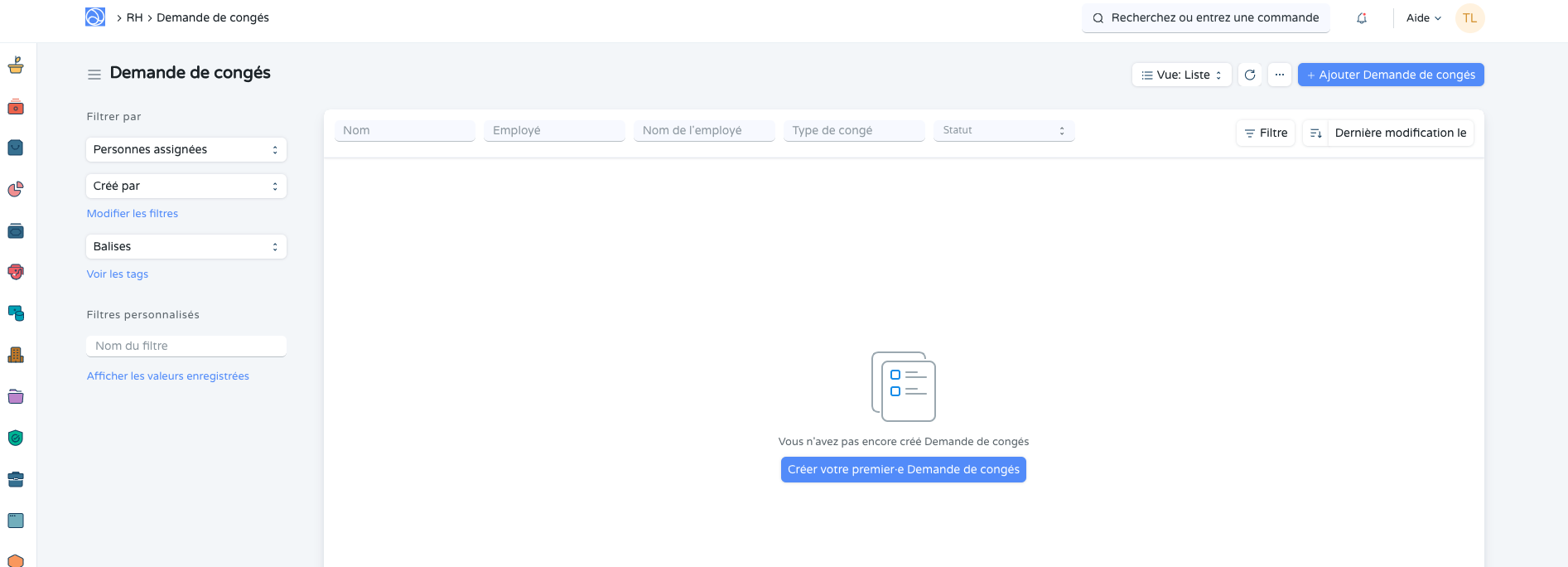Click the Modifier les filtres link

click(133, 214)
